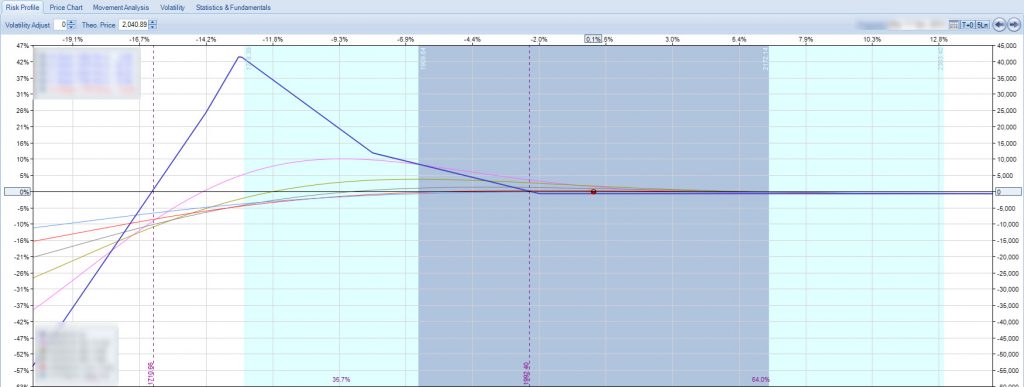The width and height of the screenshot is (1024, 387).
Task: Click the blurred legend box at bottom left
Action: click(76, 353)
